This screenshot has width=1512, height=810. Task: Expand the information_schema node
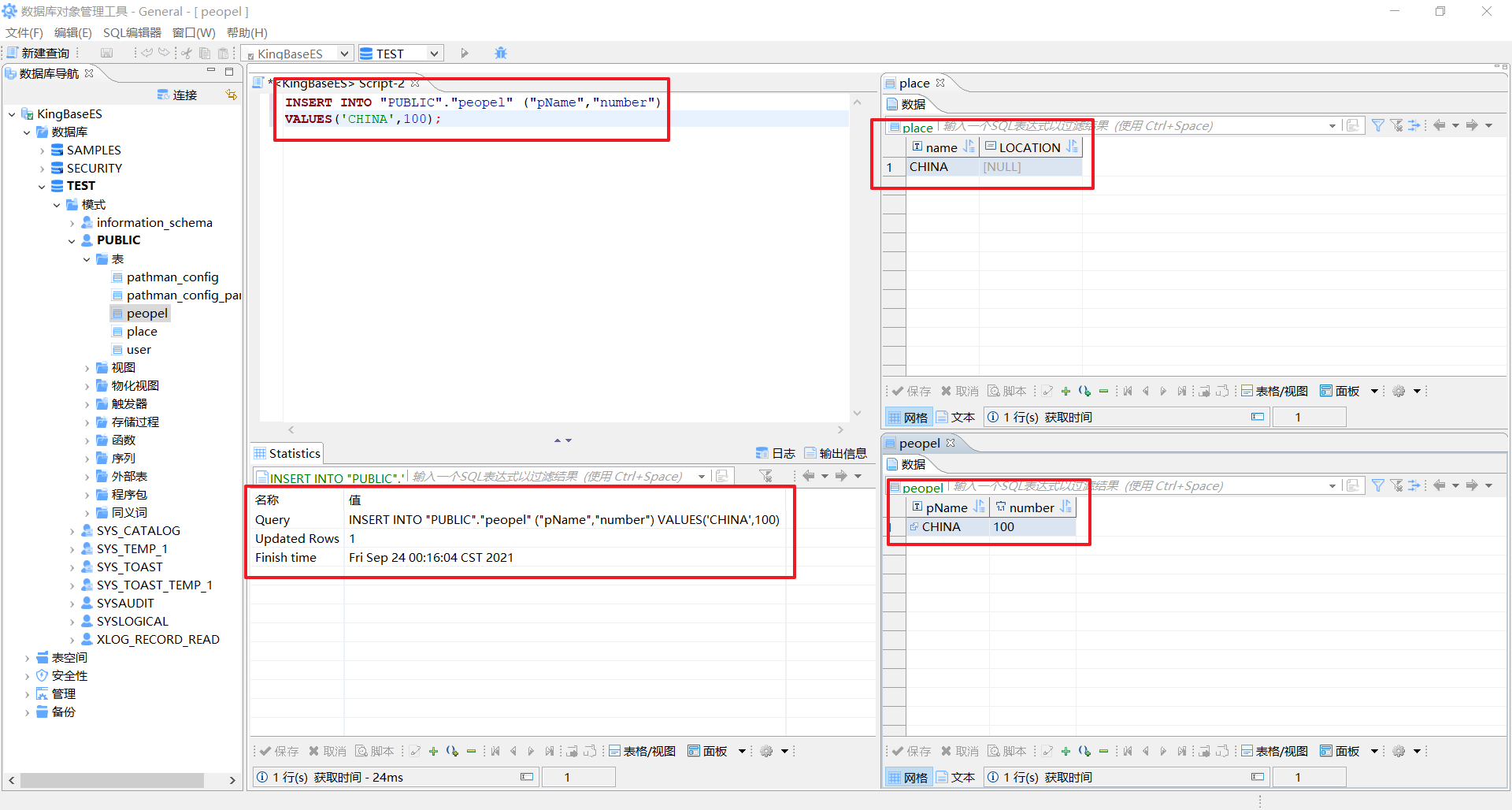[72, 223]
